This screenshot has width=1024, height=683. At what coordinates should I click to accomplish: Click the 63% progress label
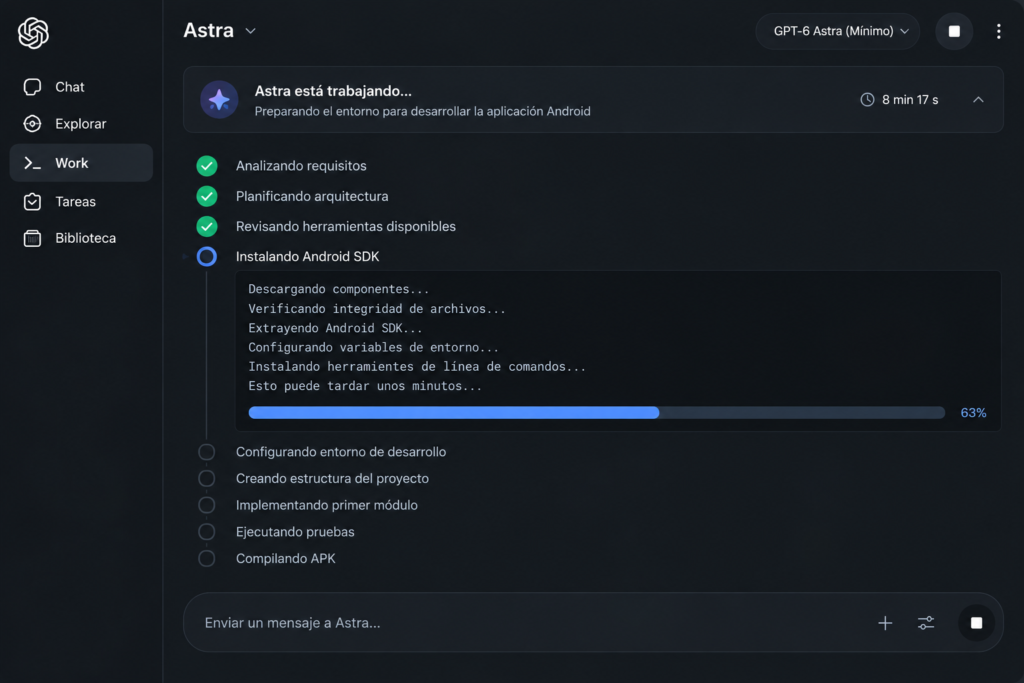pos(973,413)
